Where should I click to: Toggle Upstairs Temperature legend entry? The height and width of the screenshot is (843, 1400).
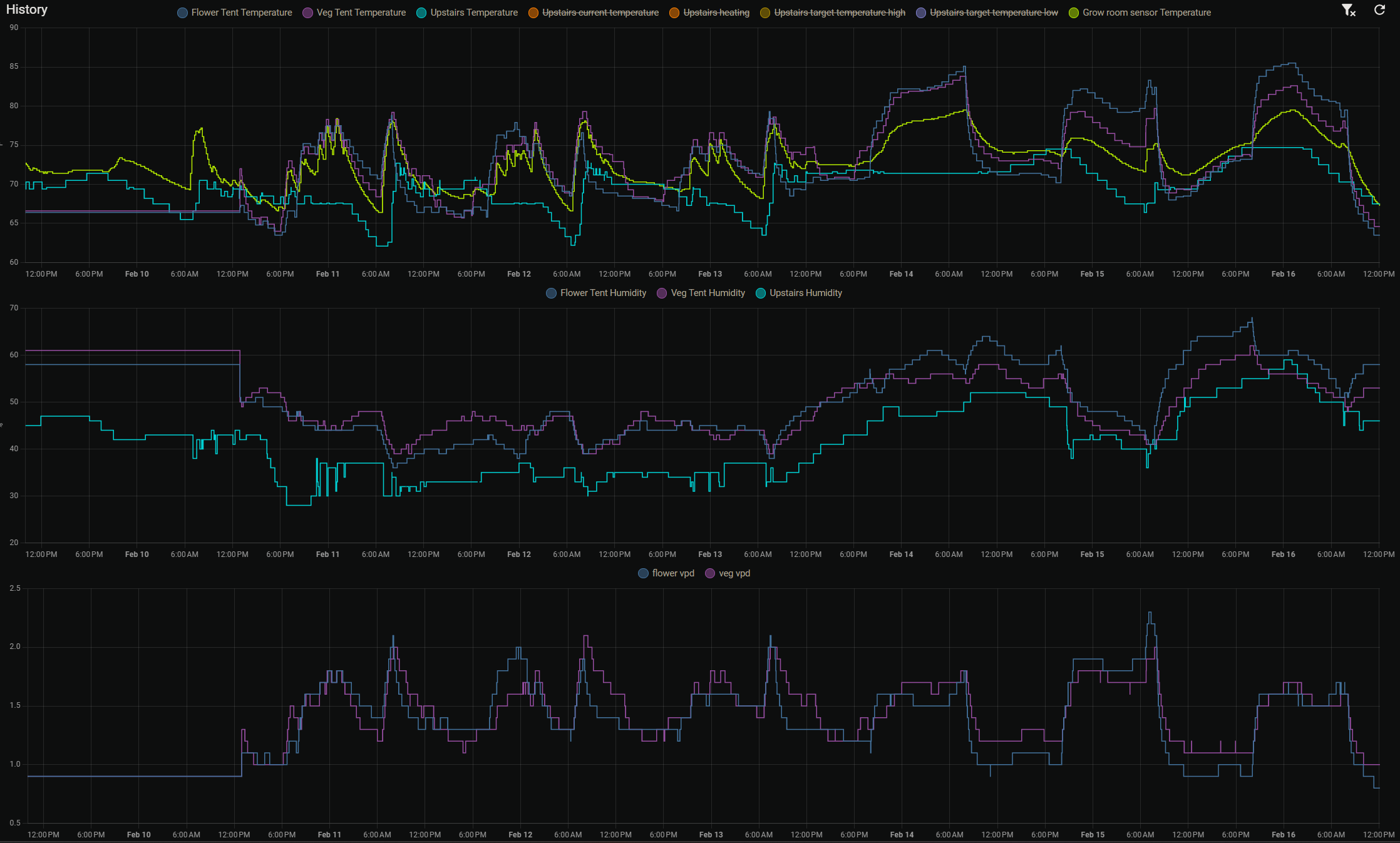(x=473, y=13)
